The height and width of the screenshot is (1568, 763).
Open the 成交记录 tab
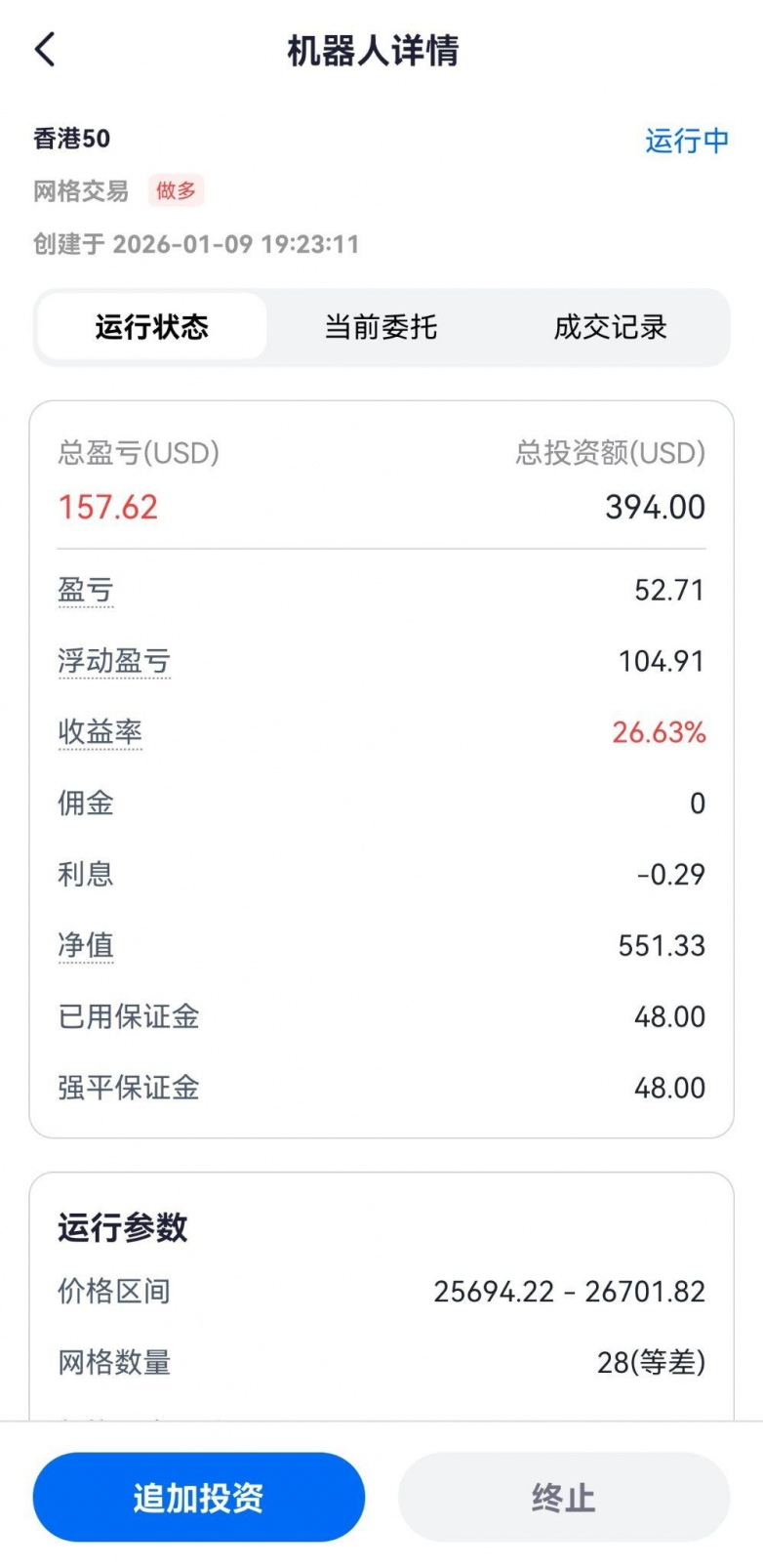click(610, 327)
